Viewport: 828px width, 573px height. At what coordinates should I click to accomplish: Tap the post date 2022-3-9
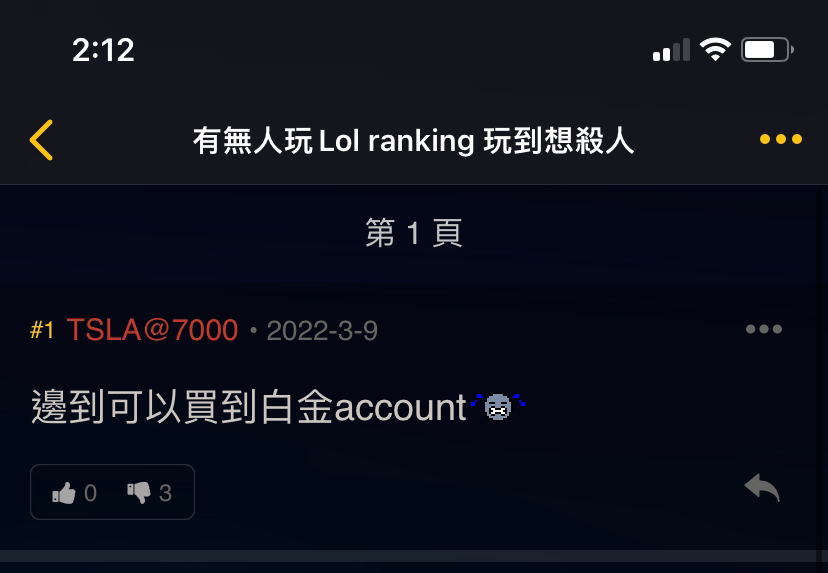point(322,331)
